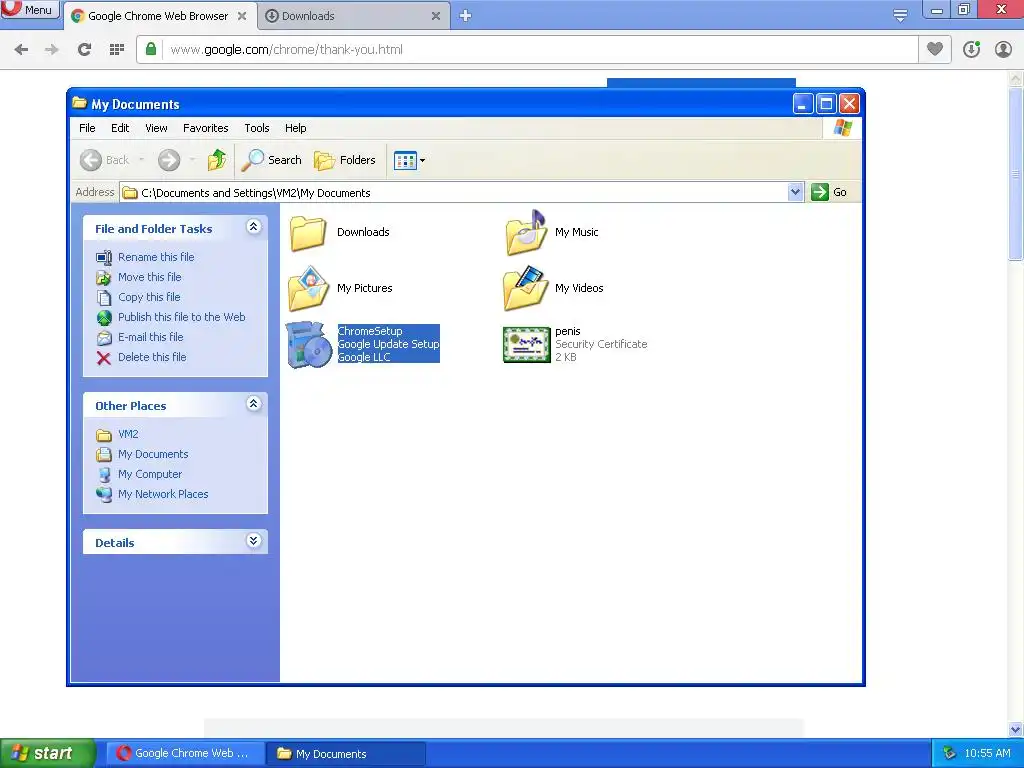Bookmark page with the heart icon
1024x768 pixels.
click(935, 49)
